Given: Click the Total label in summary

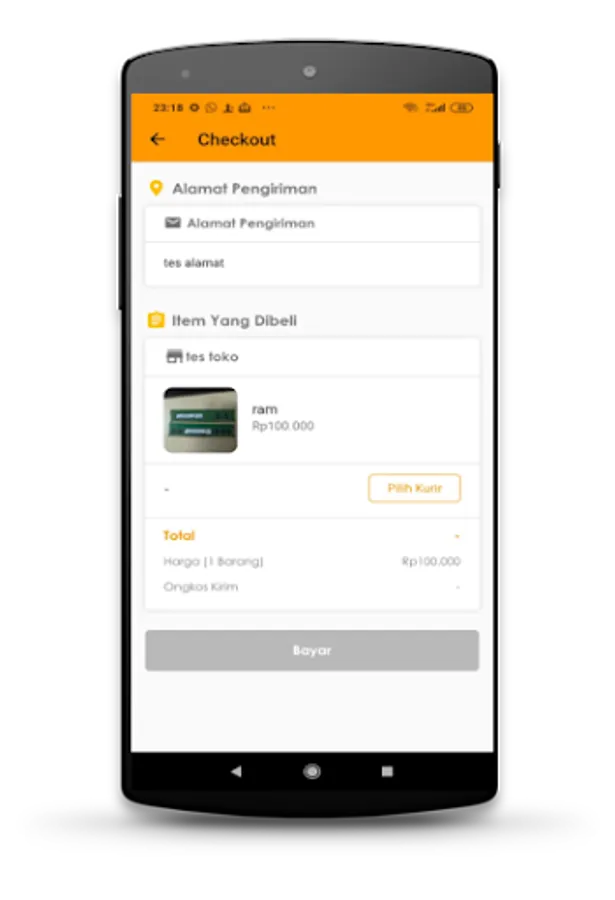Looking at the screenshot, I should [x=179, y=536].
